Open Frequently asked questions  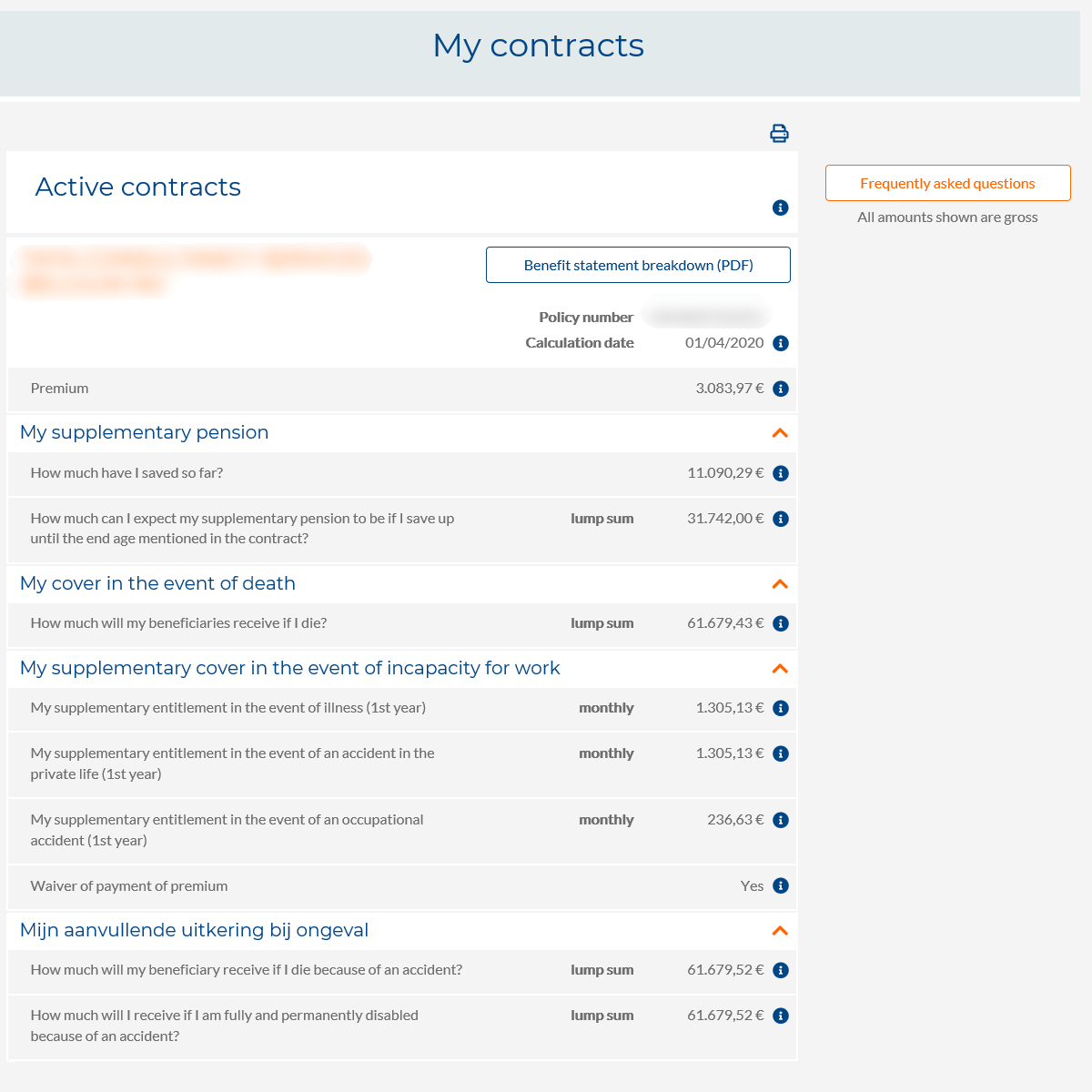point(947,183)
